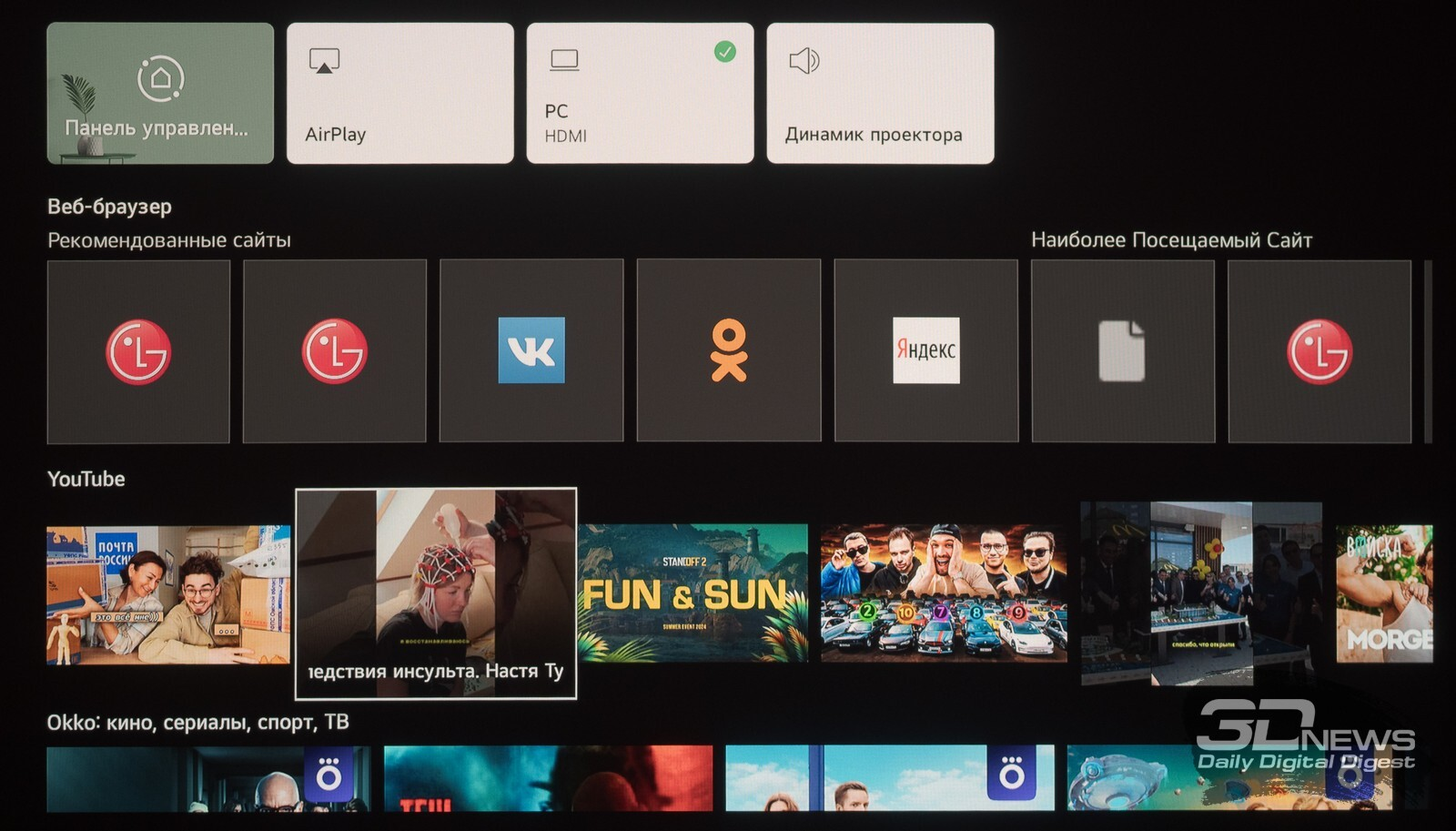The image size is (1456, 831).
Task: Open the VK site tile
Action: click(531, 350)
